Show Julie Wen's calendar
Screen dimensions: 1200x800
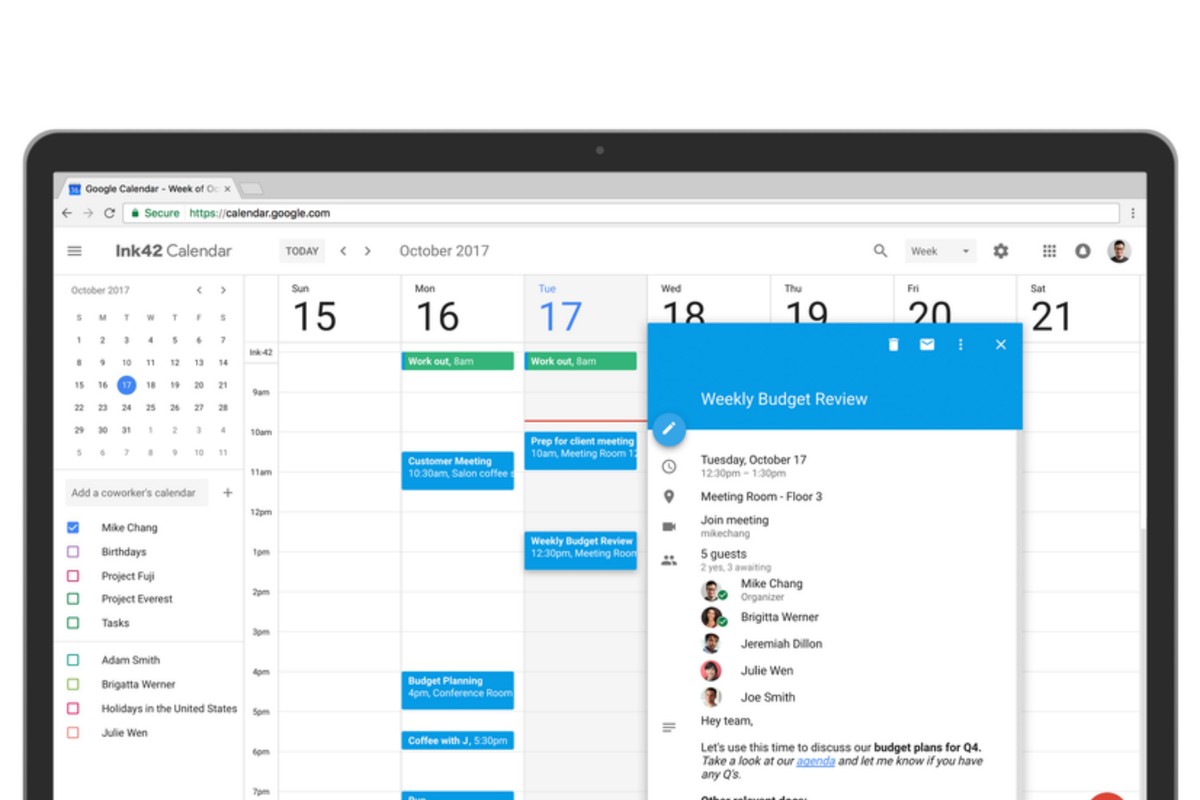coord(73,733)
